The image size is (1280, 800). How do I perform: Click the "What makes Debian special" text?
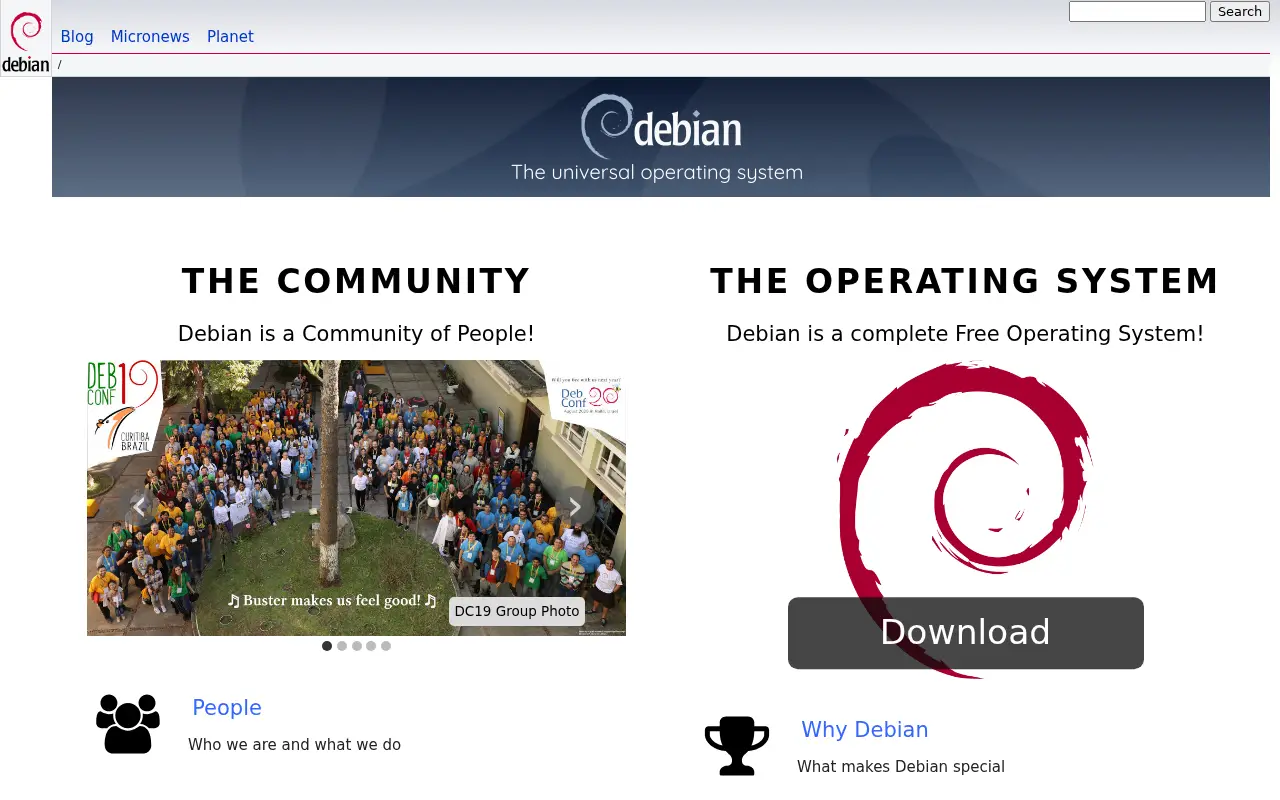click(901, 767)
